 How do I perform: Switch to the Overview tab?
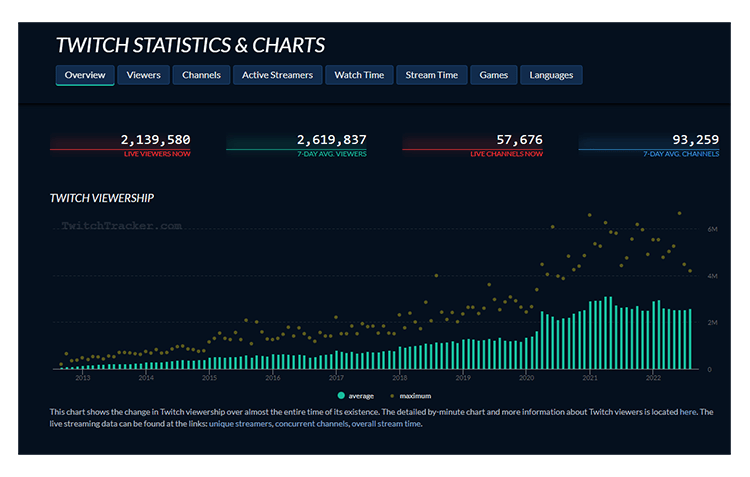(85, 75)
